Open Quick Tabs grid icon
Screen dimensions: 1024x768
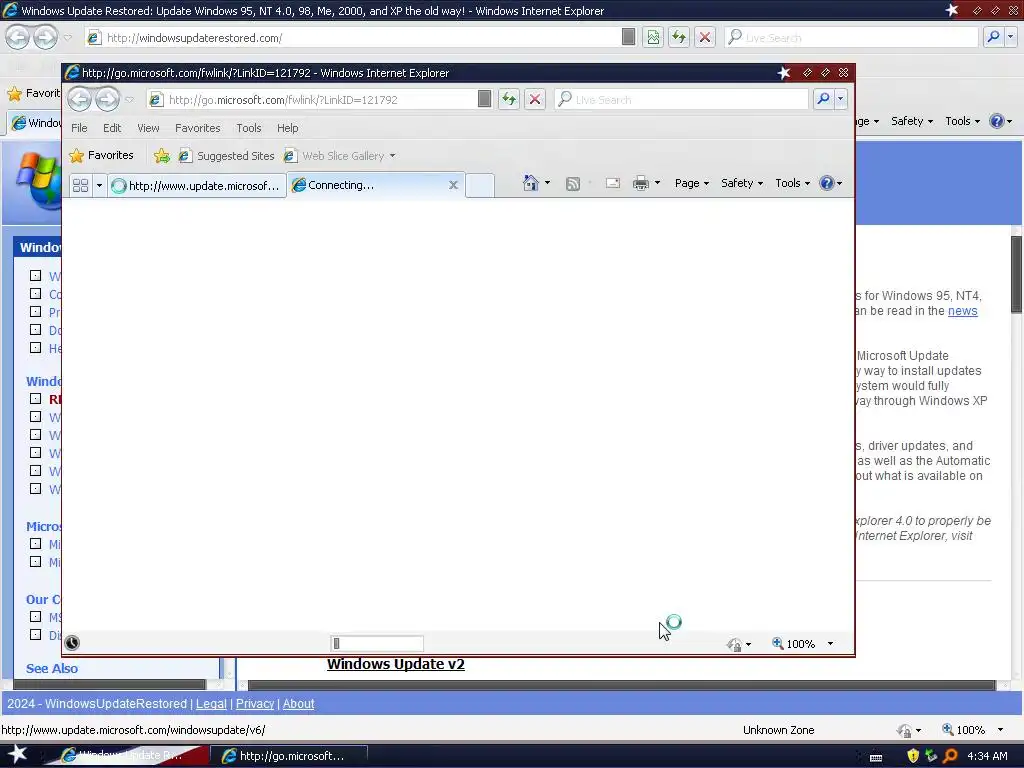80,185
